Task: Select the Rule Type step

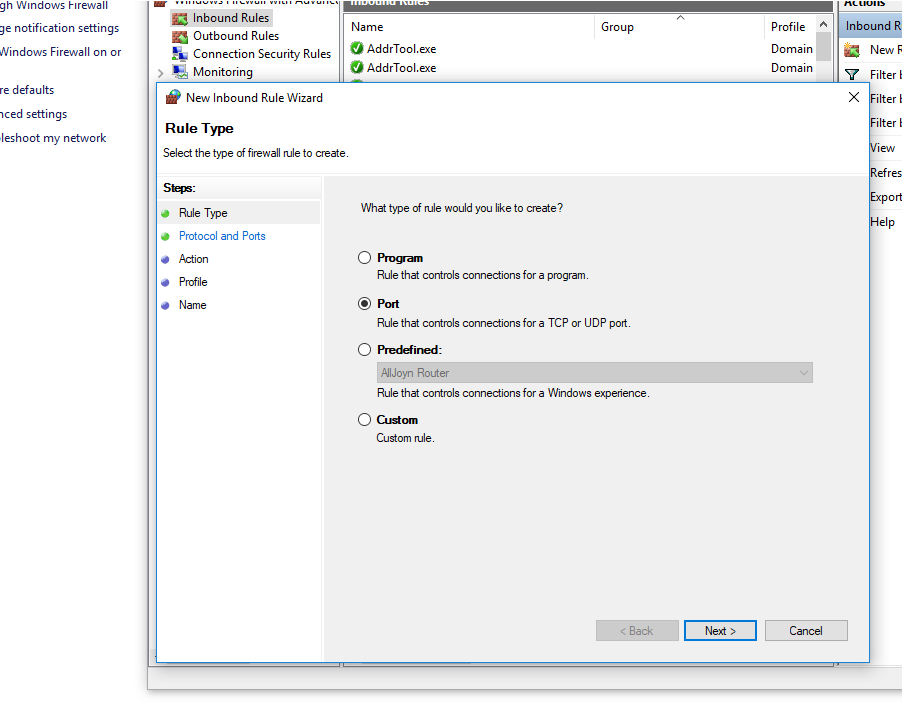Action: pyautogui.click(x=203, y=213)
